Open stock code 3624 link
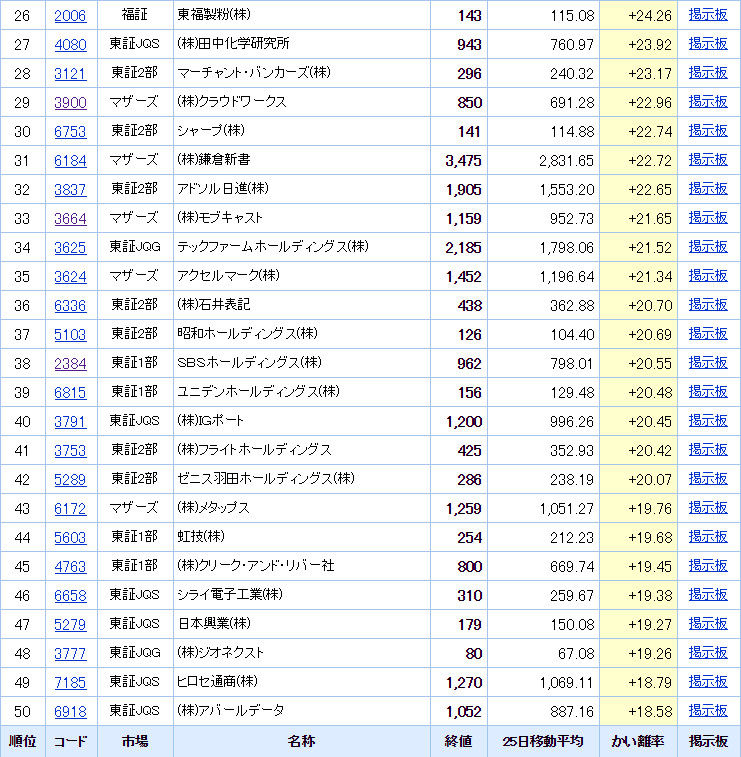The width and height of the screenshot is (741, 757). point(70,277)
